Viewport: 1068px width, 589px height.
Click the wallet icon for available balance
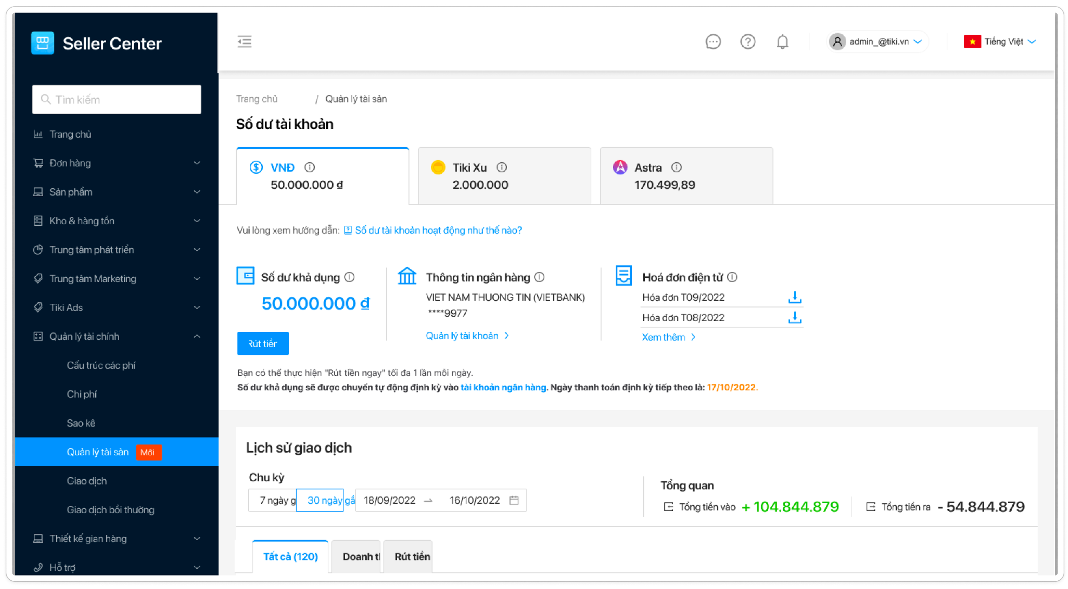[245, 276]
